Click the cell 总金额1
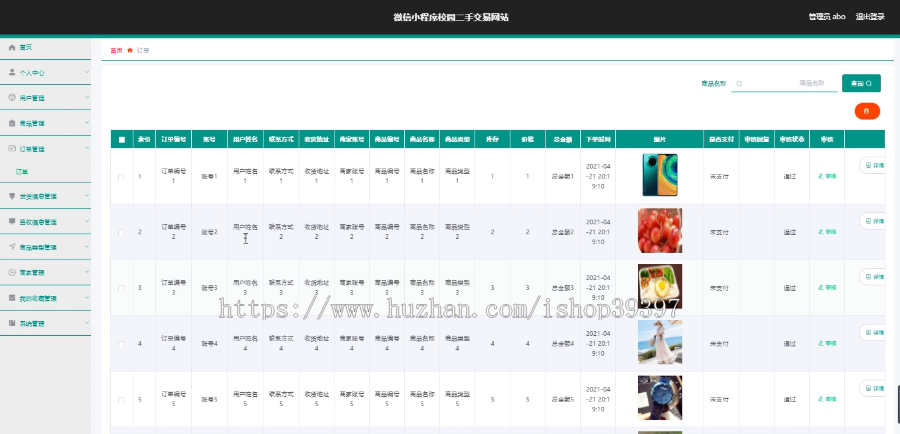The width and height of the screenshot is (900, 434). (562, 176)
